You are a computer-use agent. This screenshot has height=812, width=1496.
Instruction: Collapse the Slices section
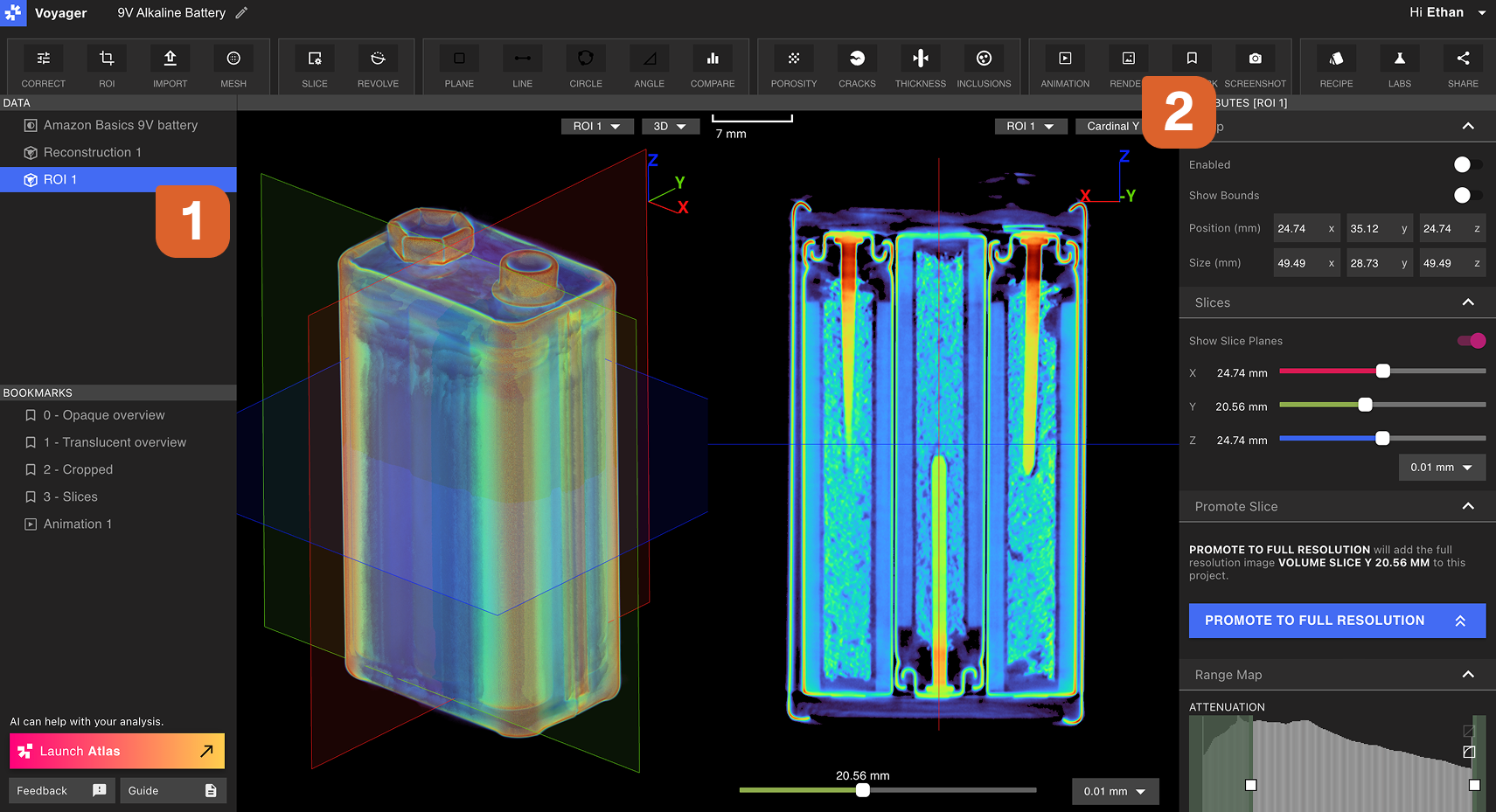point(1468,302)
